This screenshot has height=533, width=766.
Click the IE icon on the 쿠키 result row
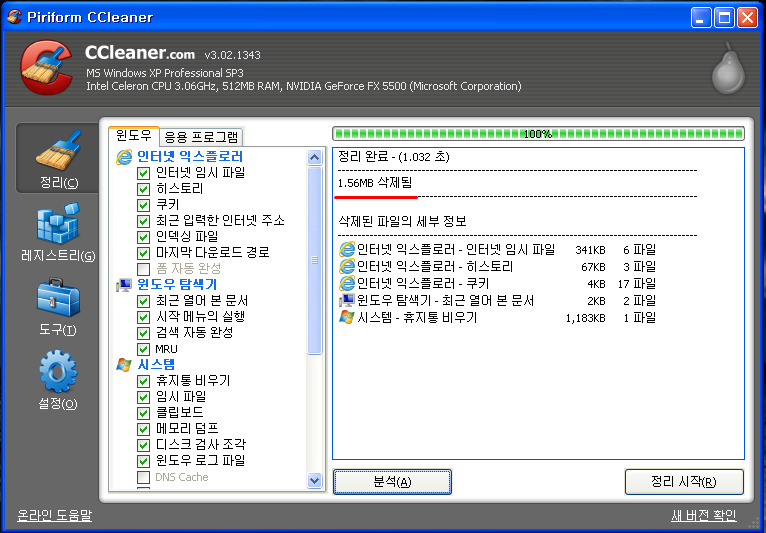(x=346, y=283)
